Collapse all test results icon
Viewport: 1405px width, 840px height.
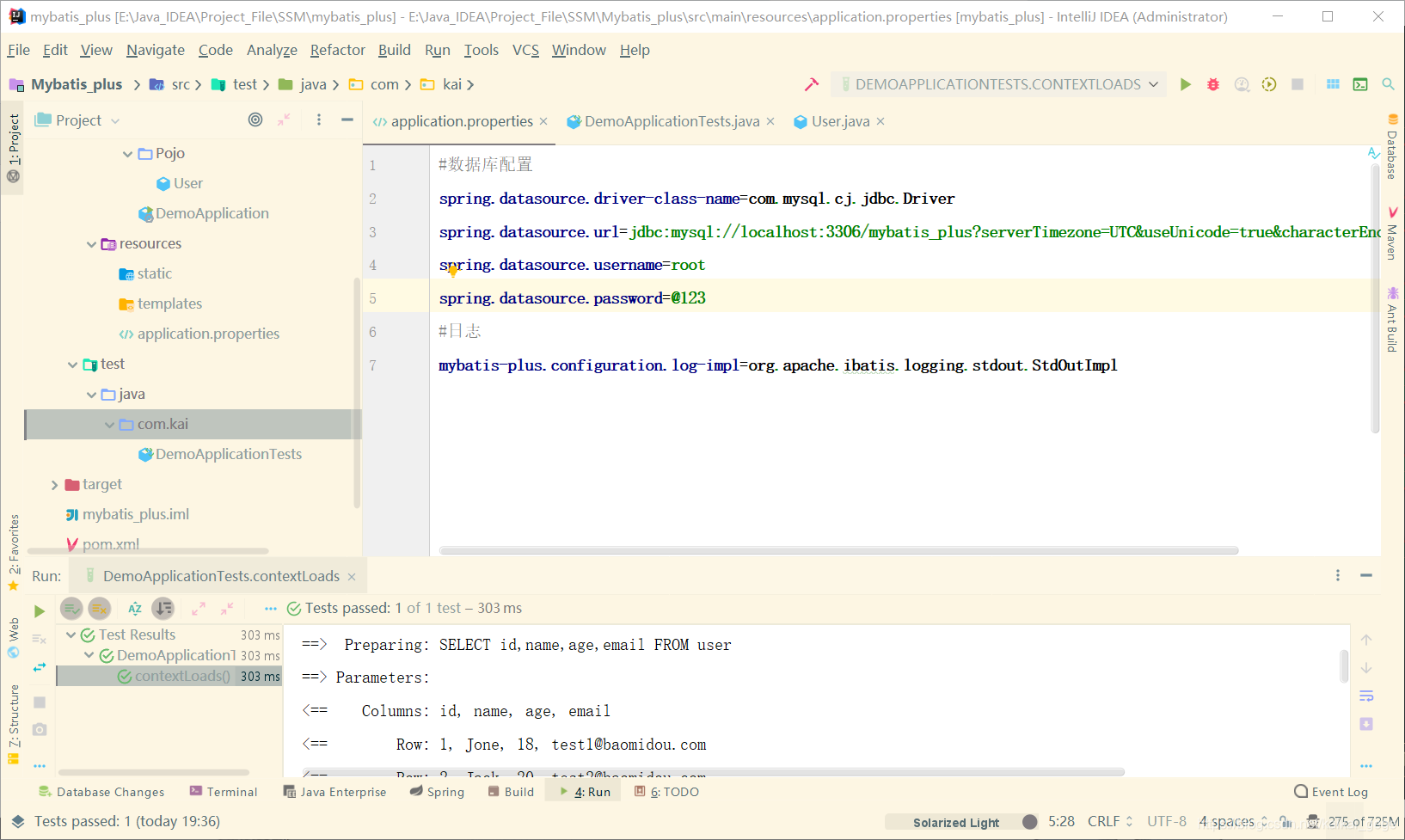click(x=227, y=609)
